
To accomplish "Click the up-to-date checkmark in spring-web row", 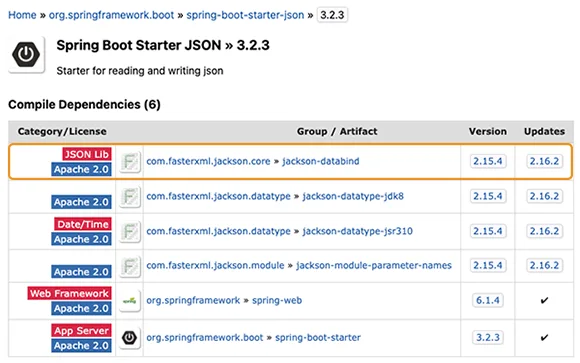I will 544,300.
